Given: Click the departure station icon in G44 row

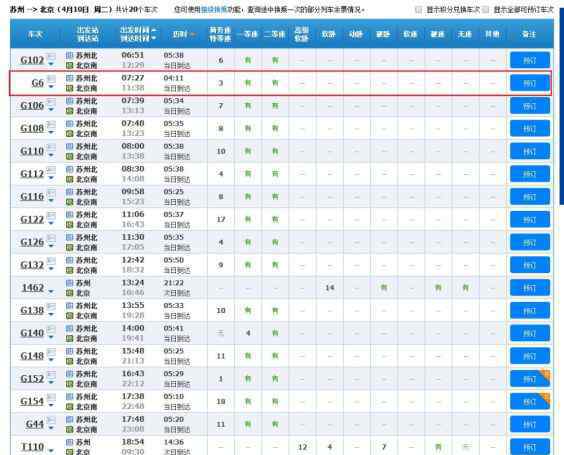Looking at the screenshot, I should 70,419.
